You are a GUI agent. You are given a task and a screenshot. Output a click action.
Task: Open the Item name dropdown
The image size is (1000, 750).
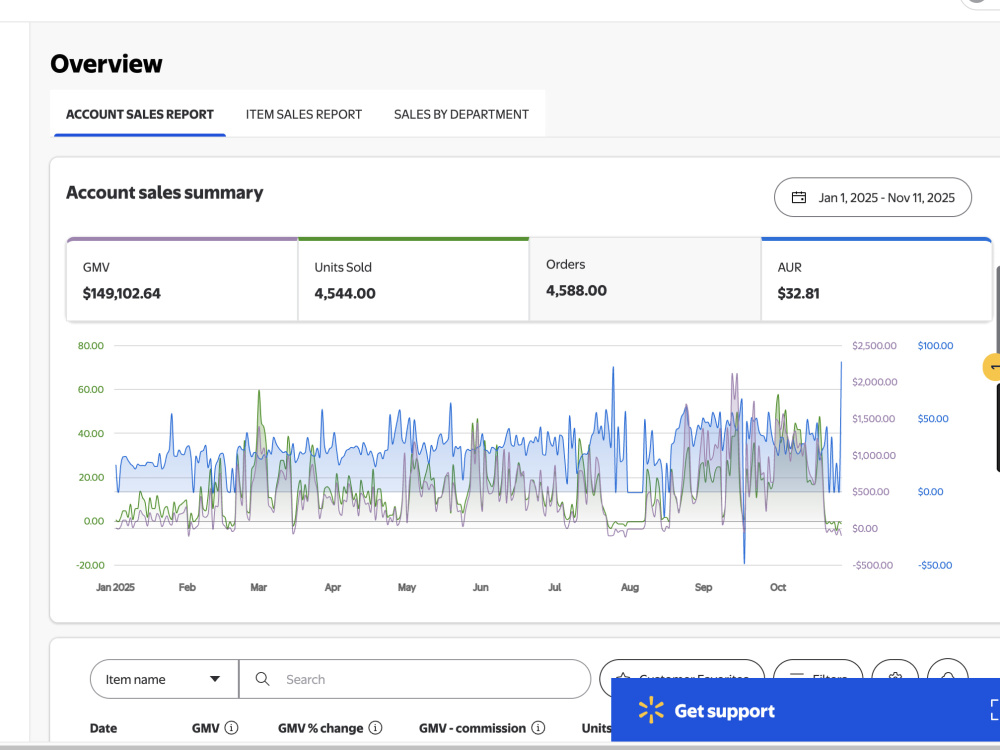tap(164, 679)
